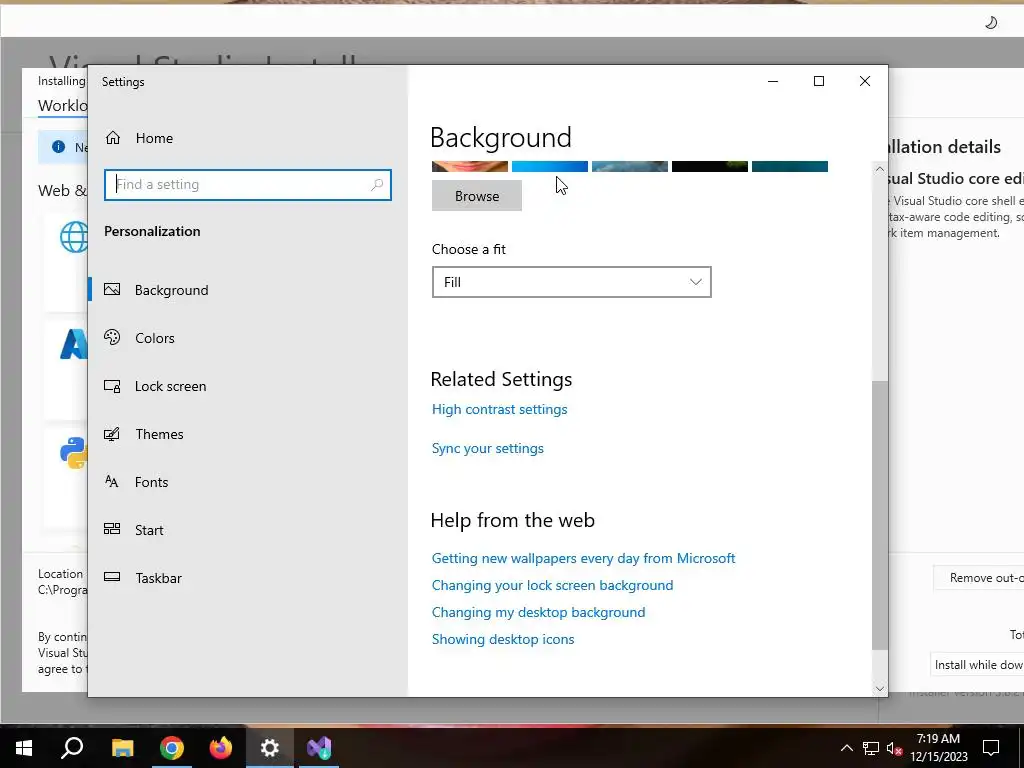Open Showing desktop icons help link

point(503,639)
